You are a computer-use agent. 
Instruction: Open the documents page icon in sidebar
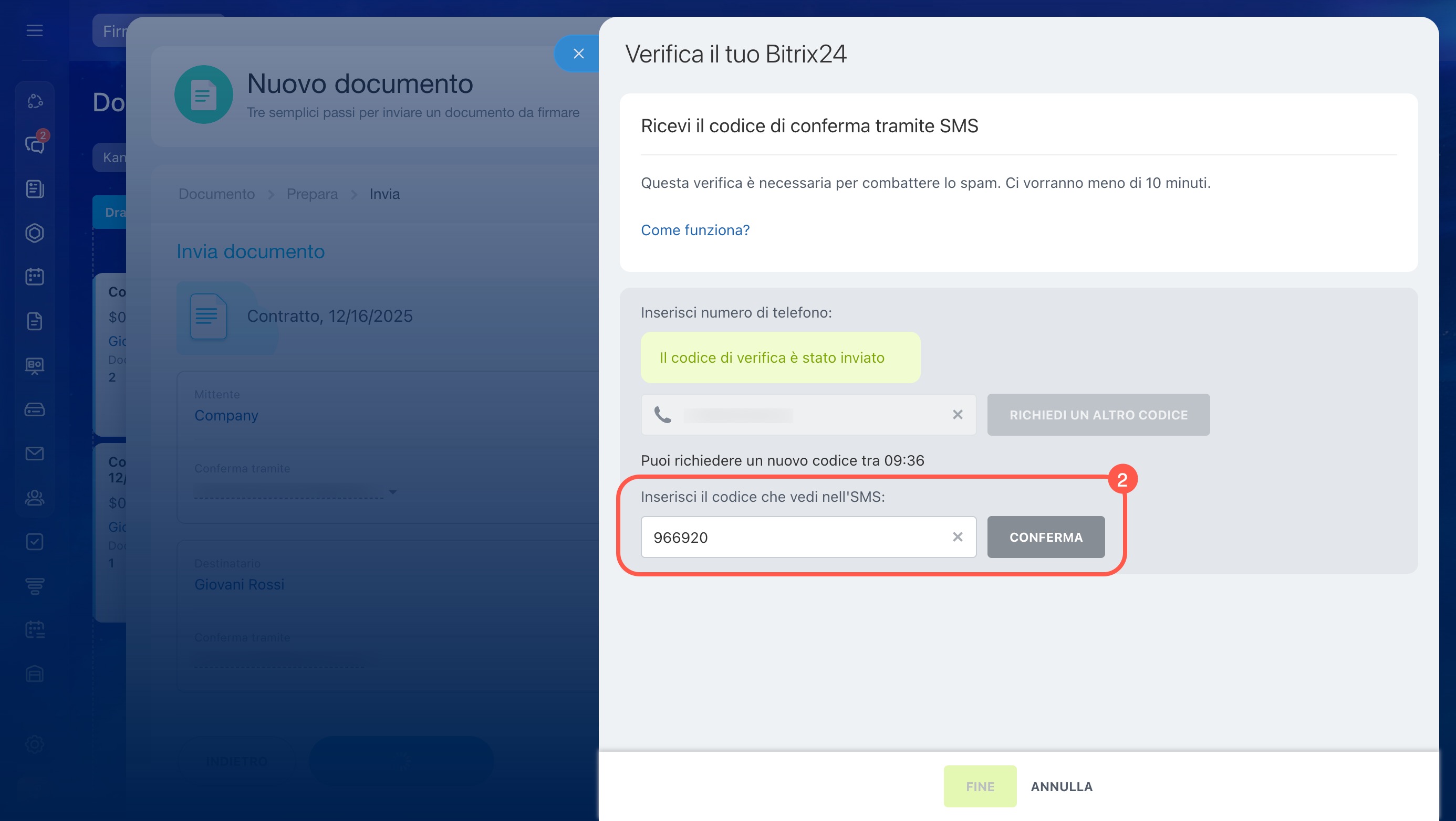click(35, 321)
